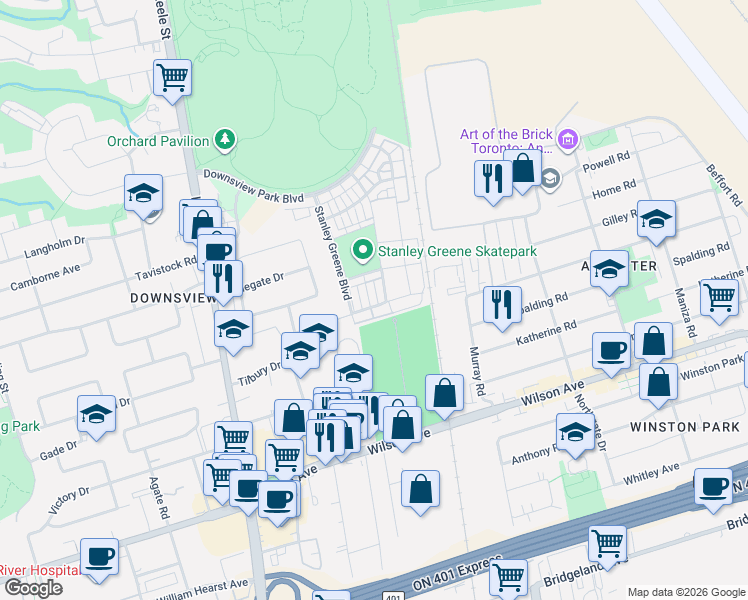Click the 'Map data ©2026 Google' attribution
748x600 pixels.
686,592
